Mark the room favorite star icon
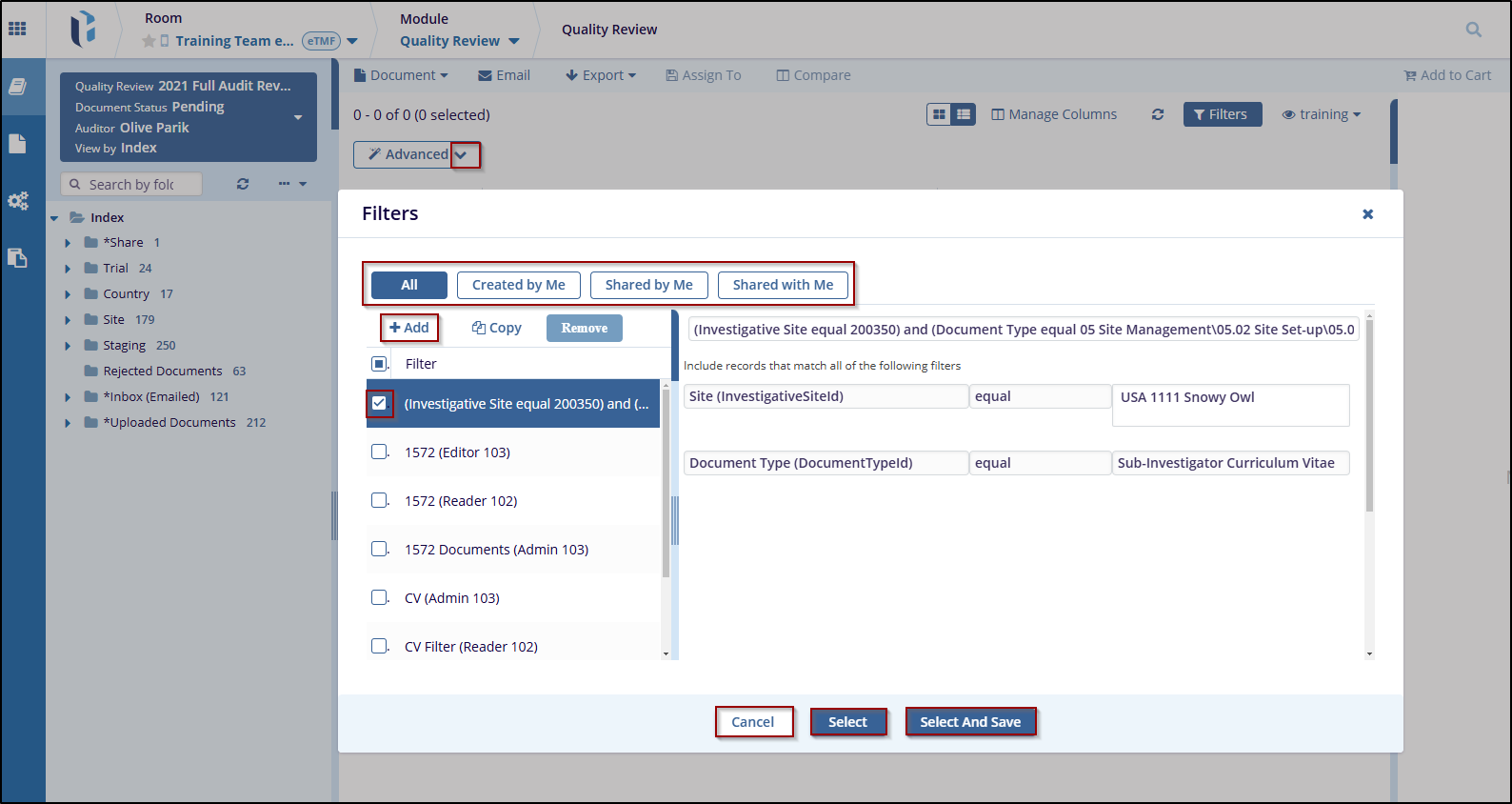Viewport: 1512px width, 804px height. pyautogui.click(x=149, y=41)
